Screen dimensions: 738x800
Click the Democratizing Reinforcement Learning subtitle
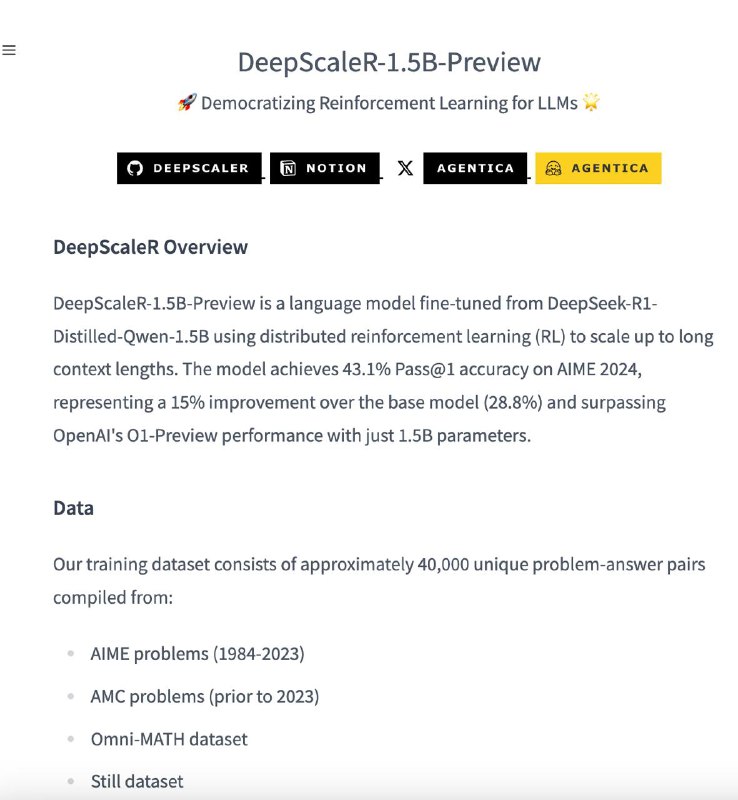point(389,103)
